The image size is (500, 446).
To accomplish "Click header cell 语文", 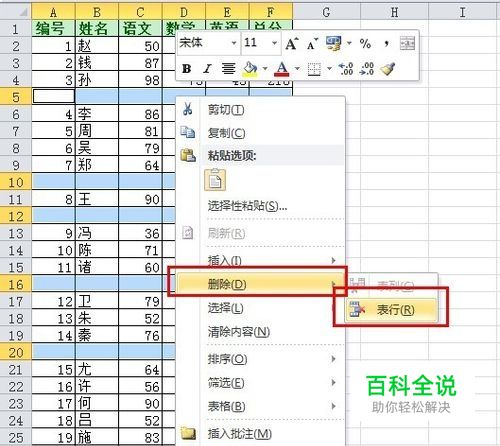I will pos(140,28).
